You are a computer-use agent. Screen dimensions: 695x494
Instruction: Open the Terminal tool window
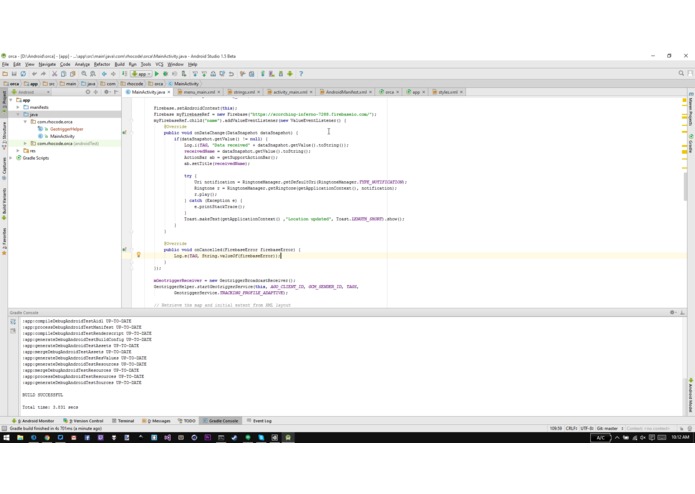click(123, 421)
